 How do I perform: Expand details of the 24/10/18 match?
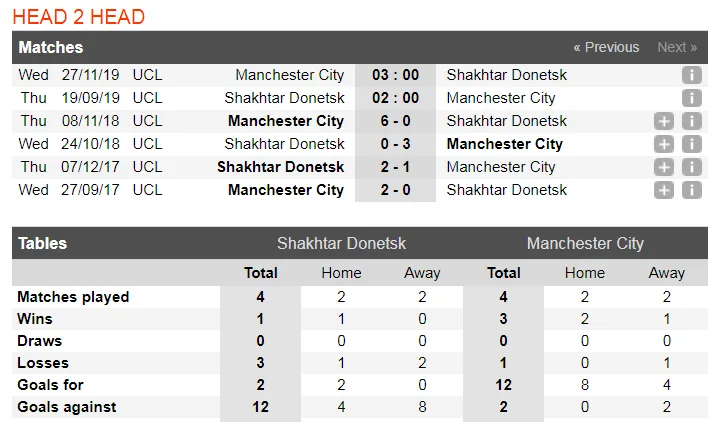664,144
